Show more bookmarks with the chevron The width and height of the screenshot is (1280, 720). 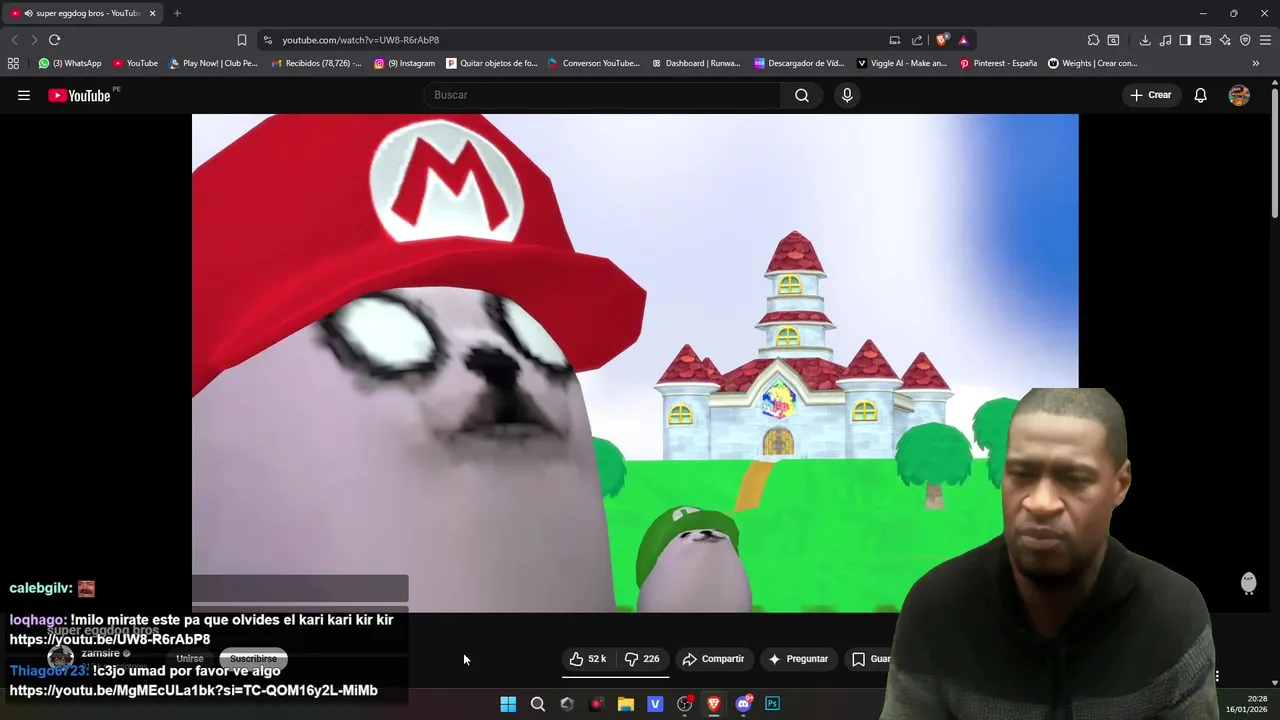(1256, 63)
